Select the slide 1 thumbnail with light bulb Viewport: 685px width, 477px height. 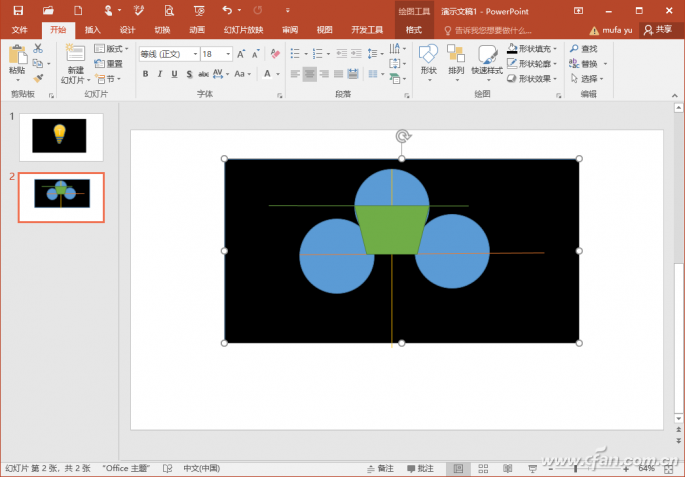click(60, 137)
